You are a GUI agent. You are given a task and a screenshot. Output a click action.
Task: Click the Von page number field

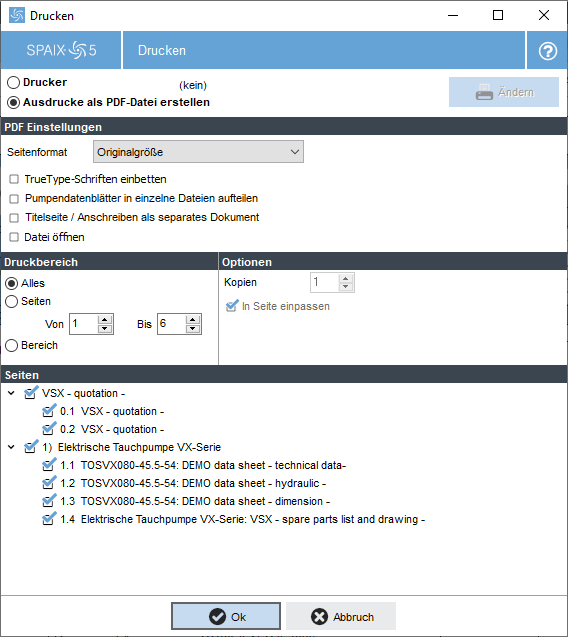click(x=84, y=324)
